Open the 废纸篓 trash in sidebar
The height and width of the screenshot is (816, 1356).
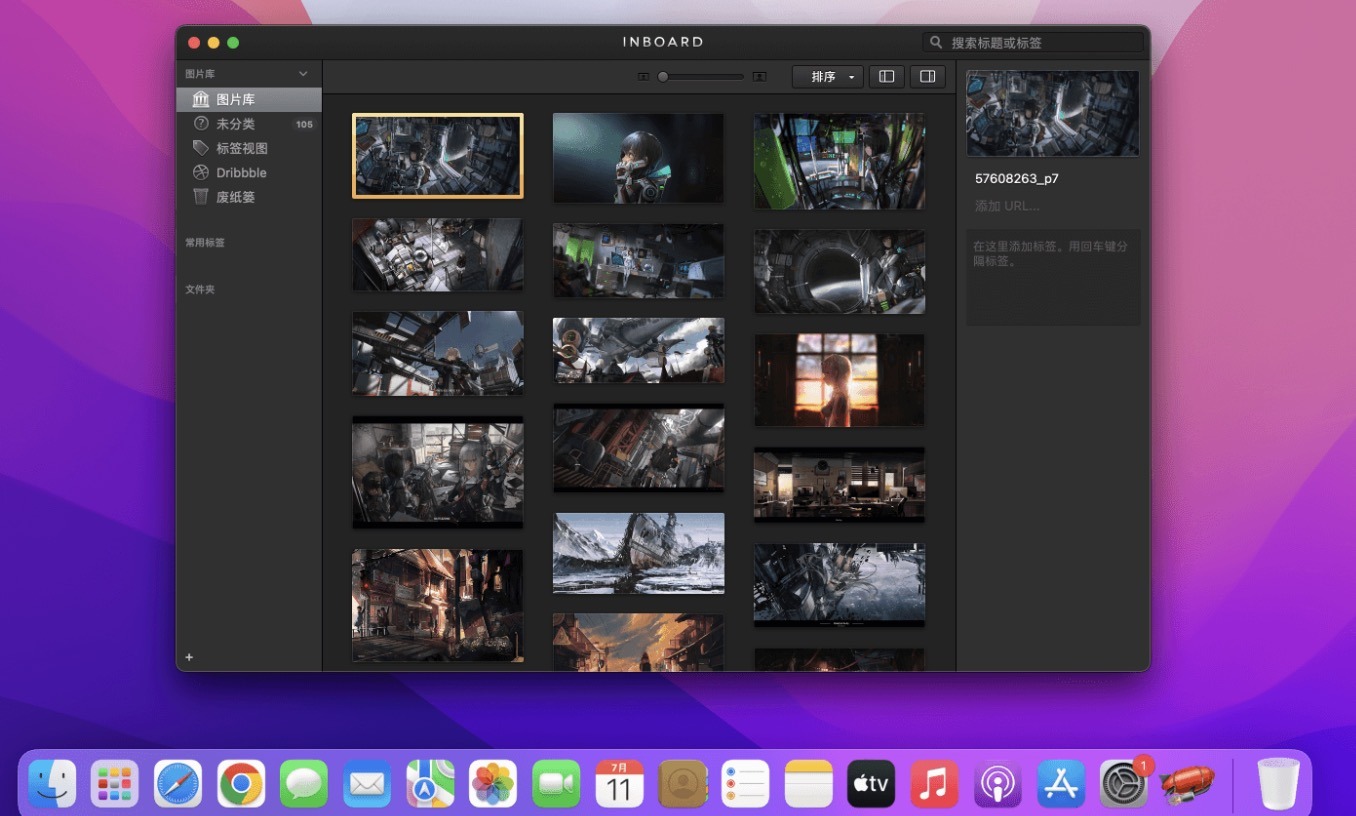[x=235, y=197]
